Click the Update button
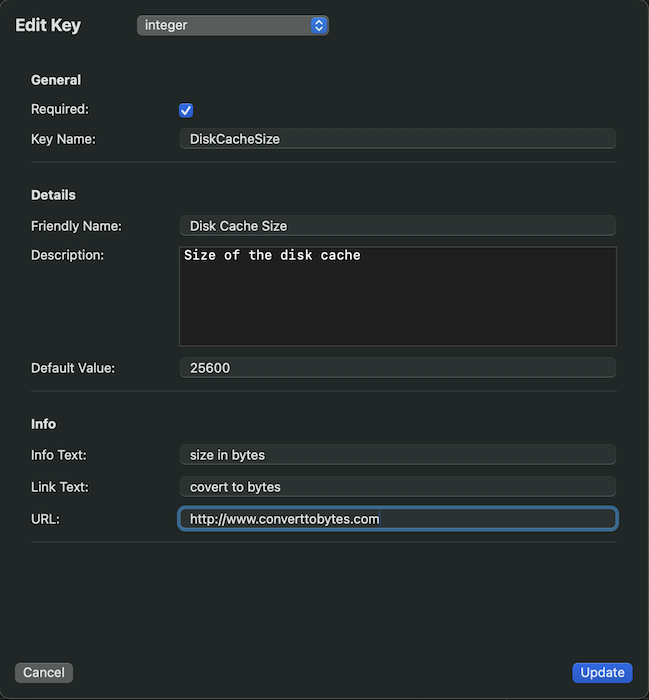The image size is (649, 700). pos(602,672)
